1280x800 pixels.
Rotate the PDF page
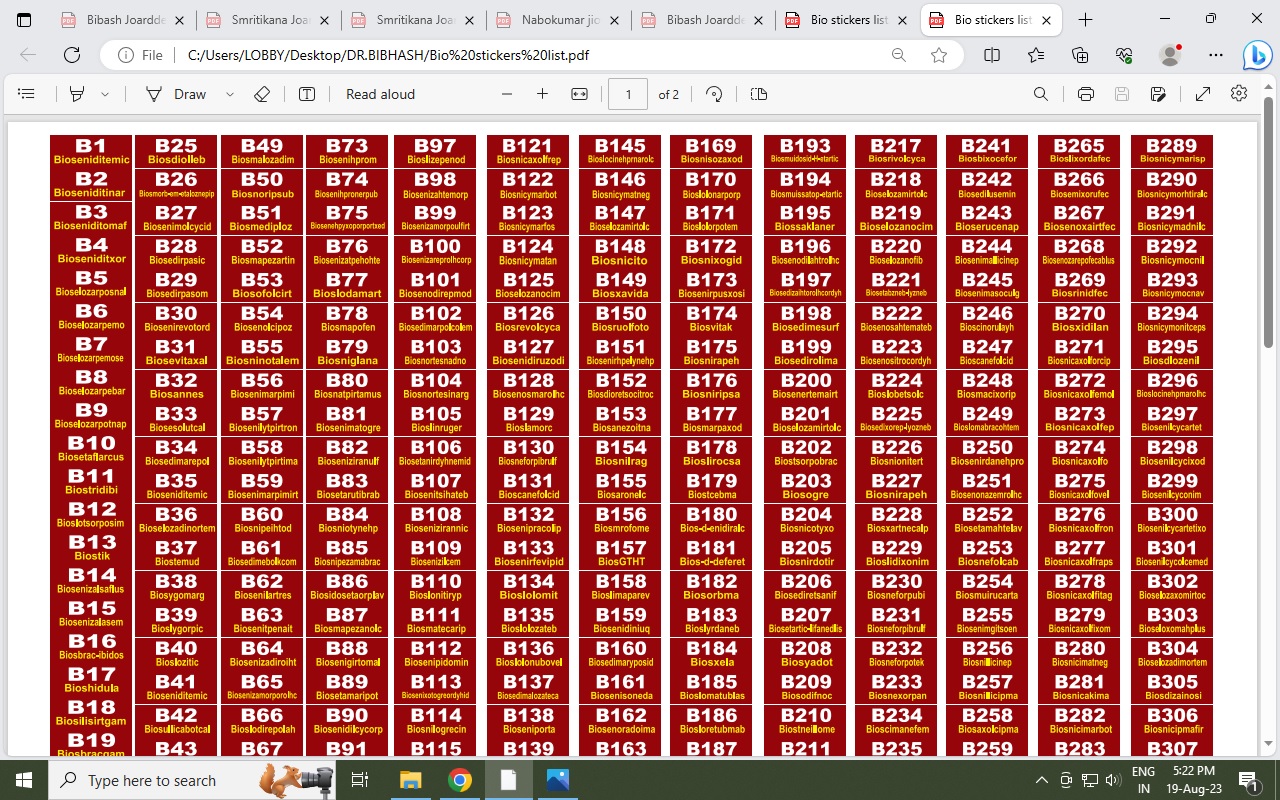pos(714,94)
